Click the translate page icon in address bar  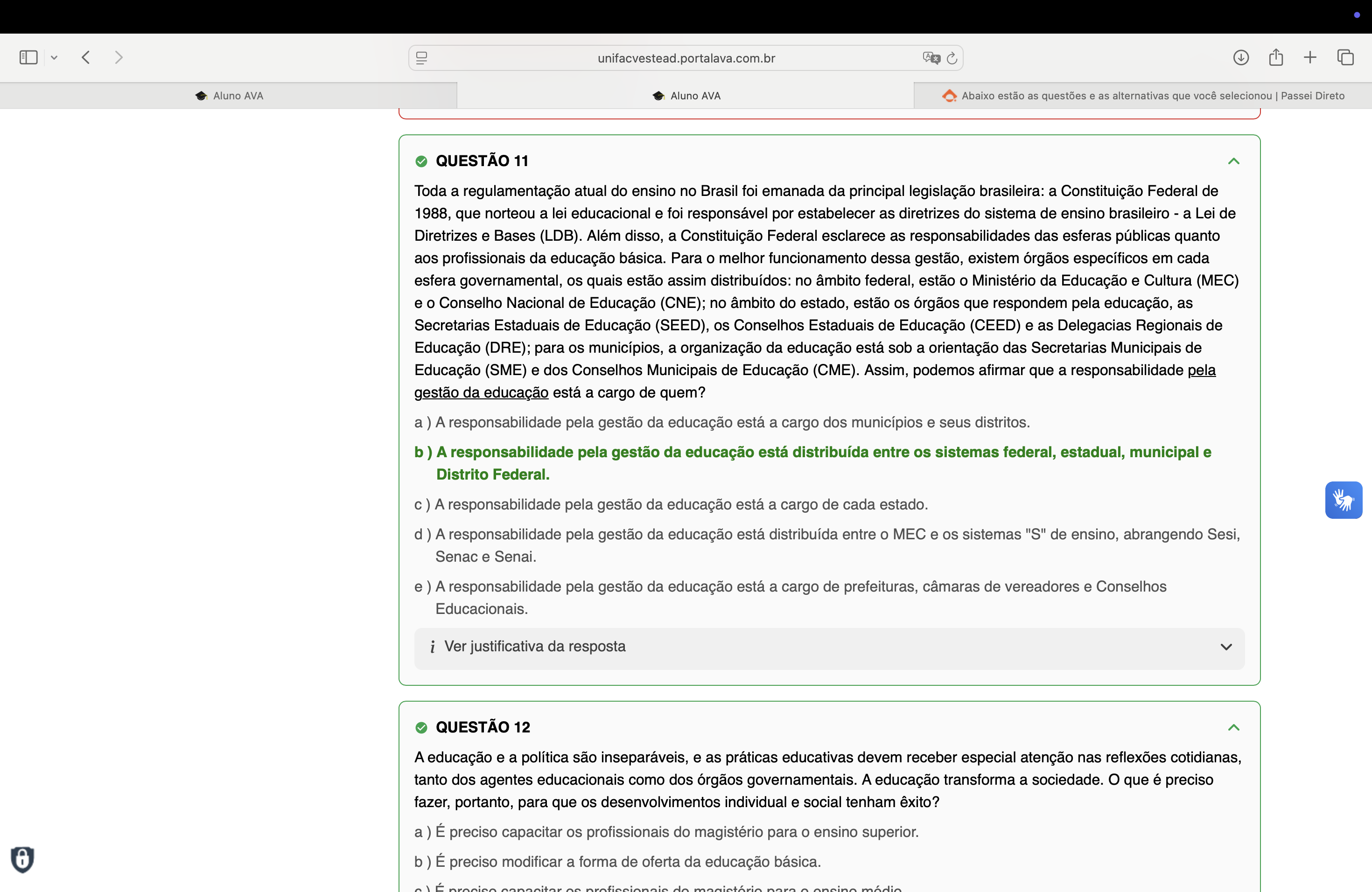pyautogui.click(x=931, y=58)
